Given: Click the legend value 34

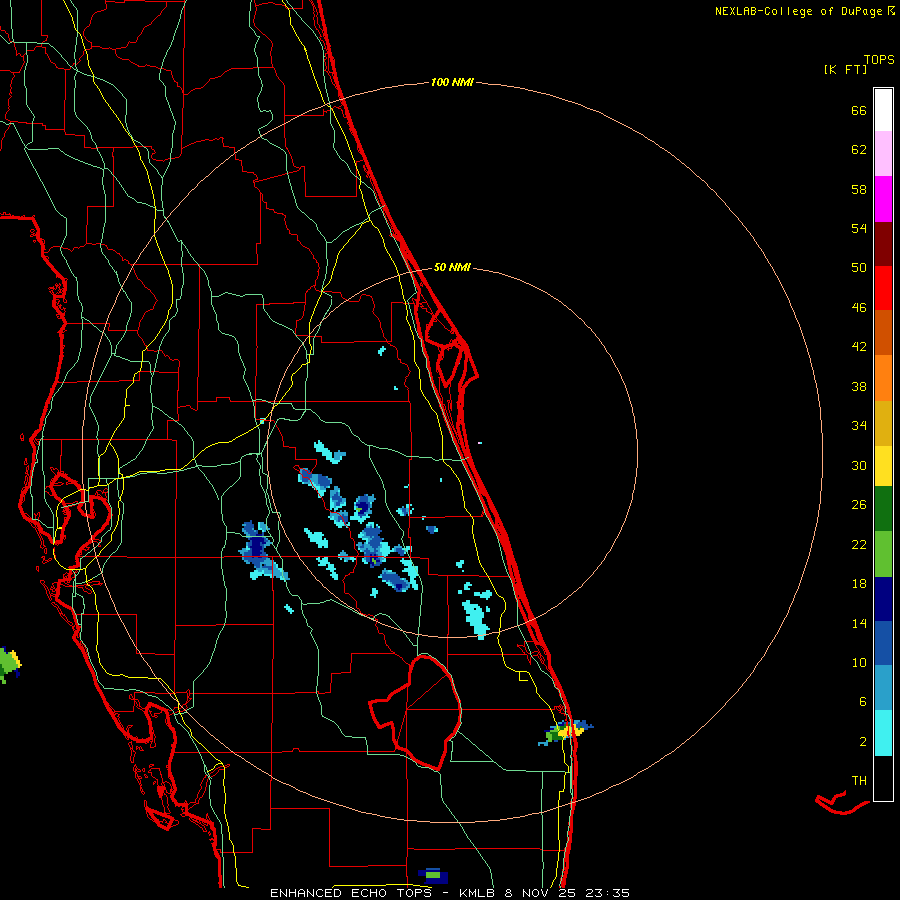Looking at the screenshot, I should click(x=859, y=426).
